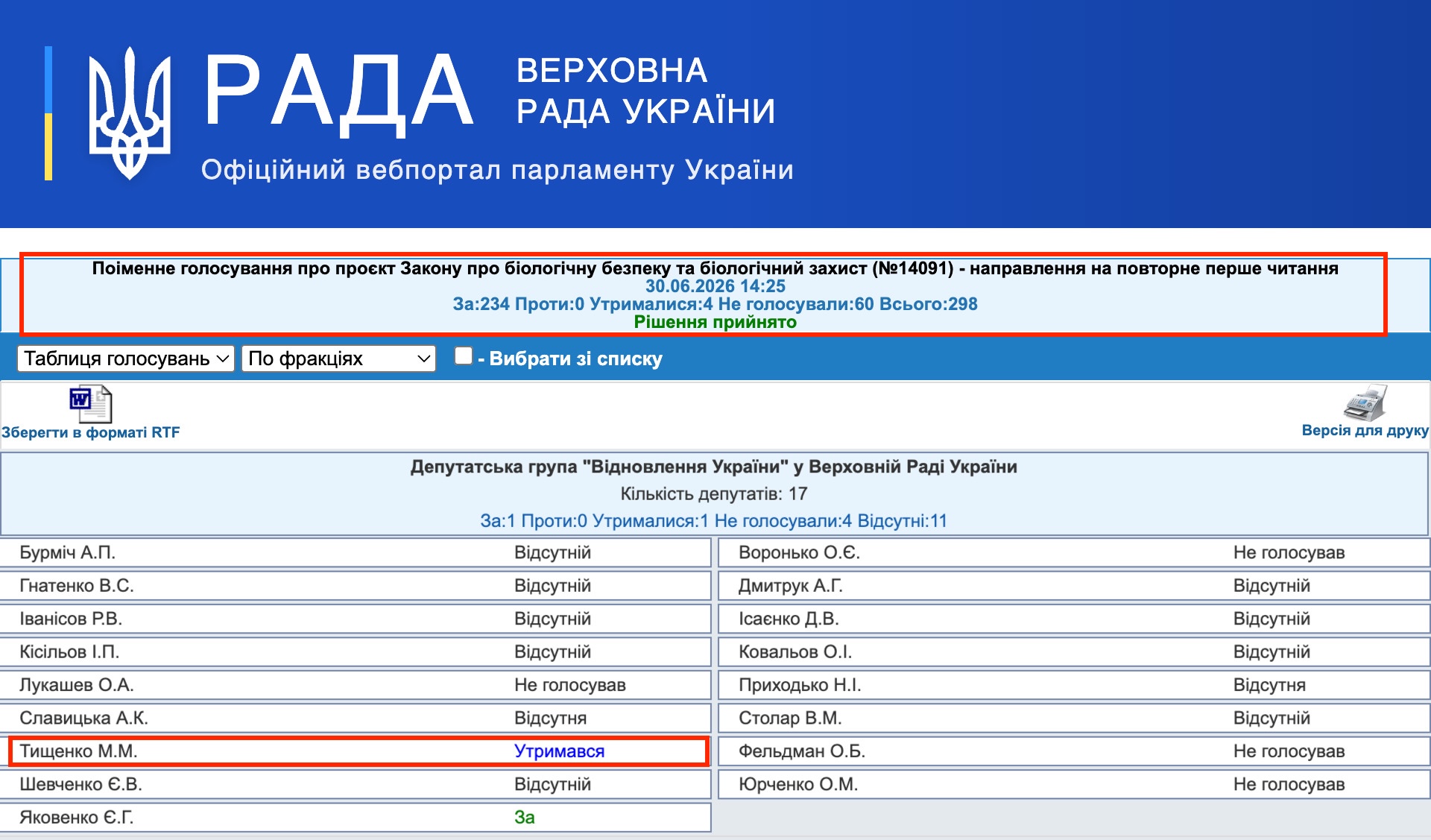This screenshot has height=840, width=1431.
Task: Open 'По фракціях' dropdown
Action: click(338, 359)
